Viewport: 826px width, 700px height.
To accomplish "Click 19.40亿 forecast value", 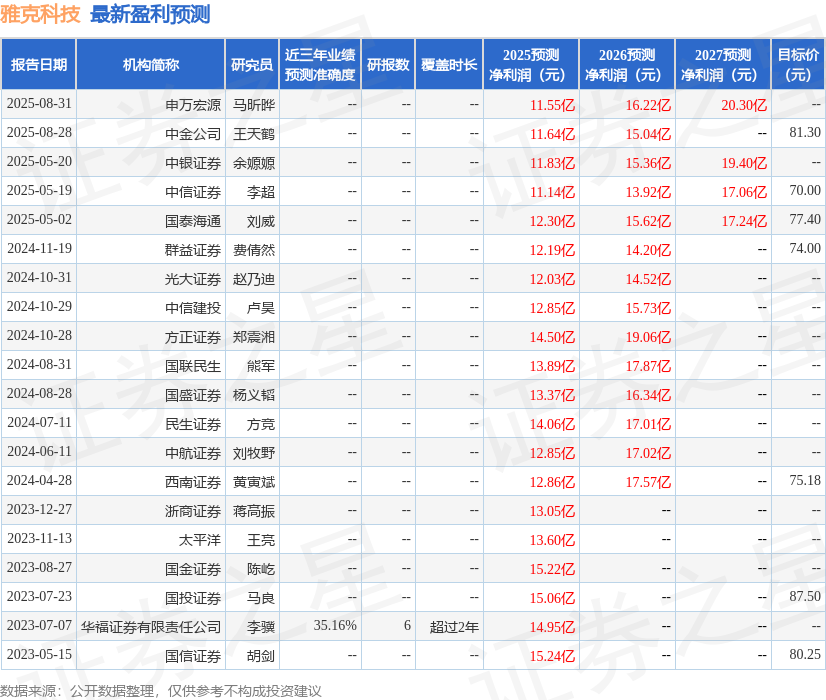I will pyautogui.click(x=744, y=163).
